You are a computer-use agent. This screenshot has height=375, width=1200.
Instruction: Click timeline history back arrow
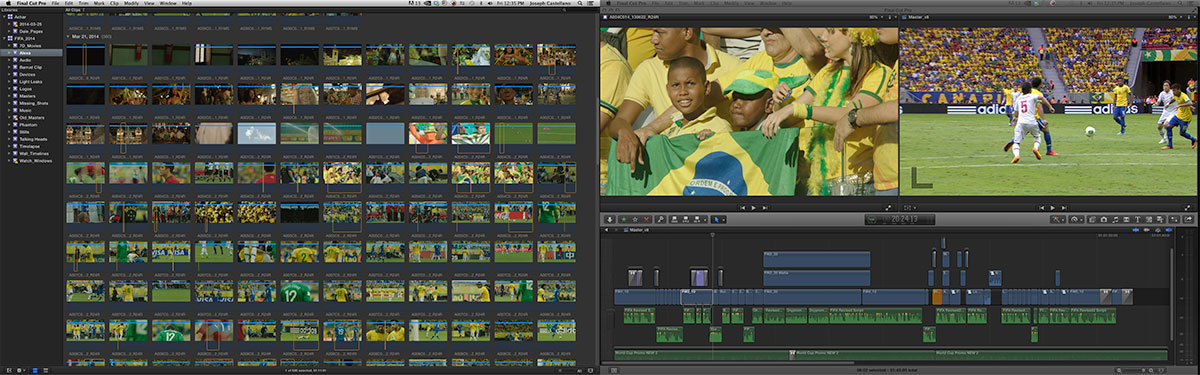click(606, 230)
